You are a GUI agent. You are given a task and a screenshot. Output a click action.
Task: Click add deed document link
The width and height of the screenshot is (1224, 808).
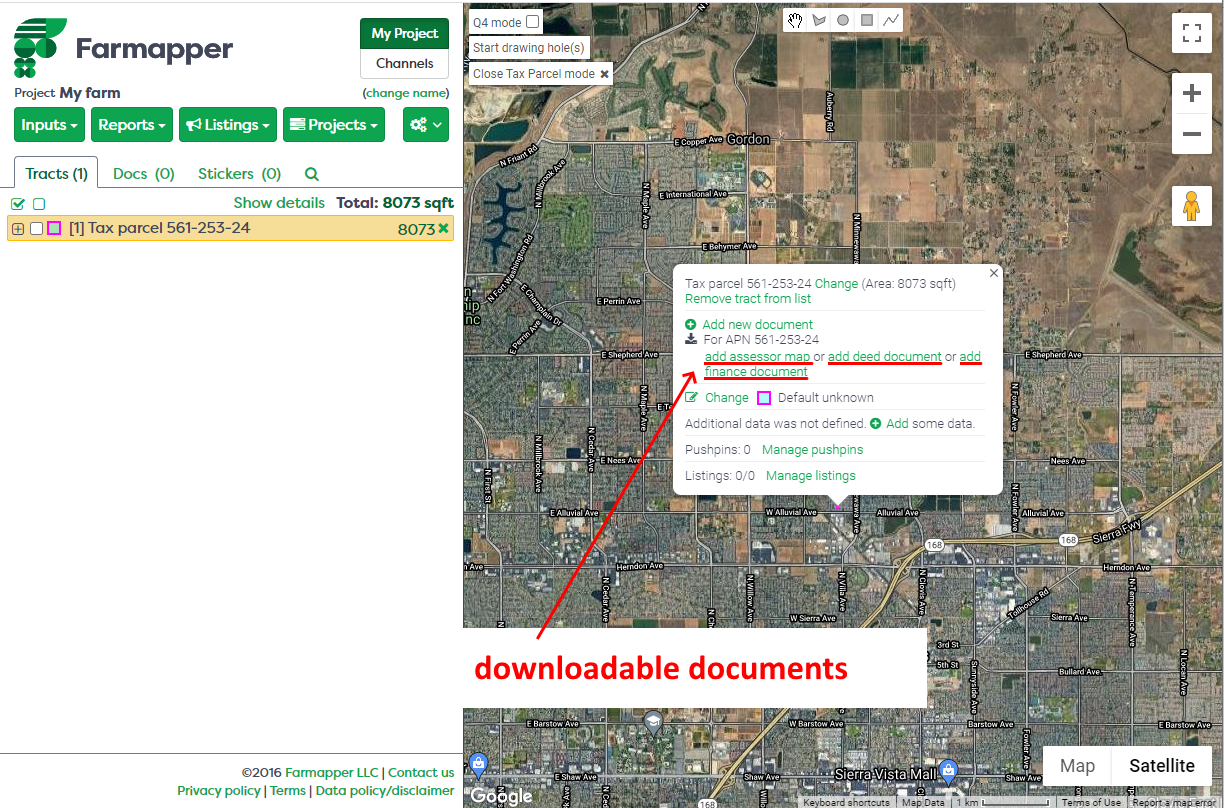tap(885, 357)
